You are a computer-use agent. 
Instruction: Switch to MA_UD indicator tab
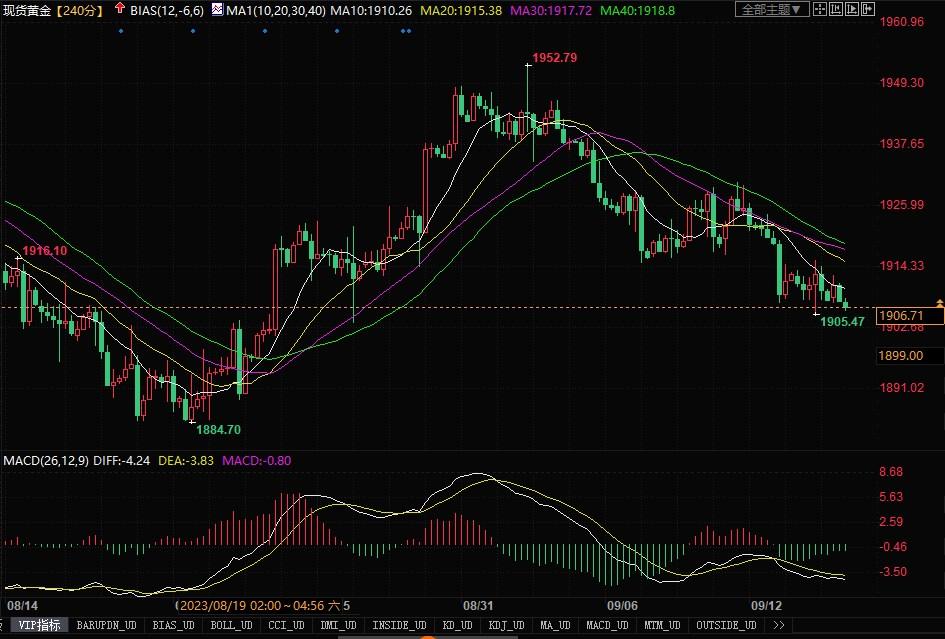(555, 625)
